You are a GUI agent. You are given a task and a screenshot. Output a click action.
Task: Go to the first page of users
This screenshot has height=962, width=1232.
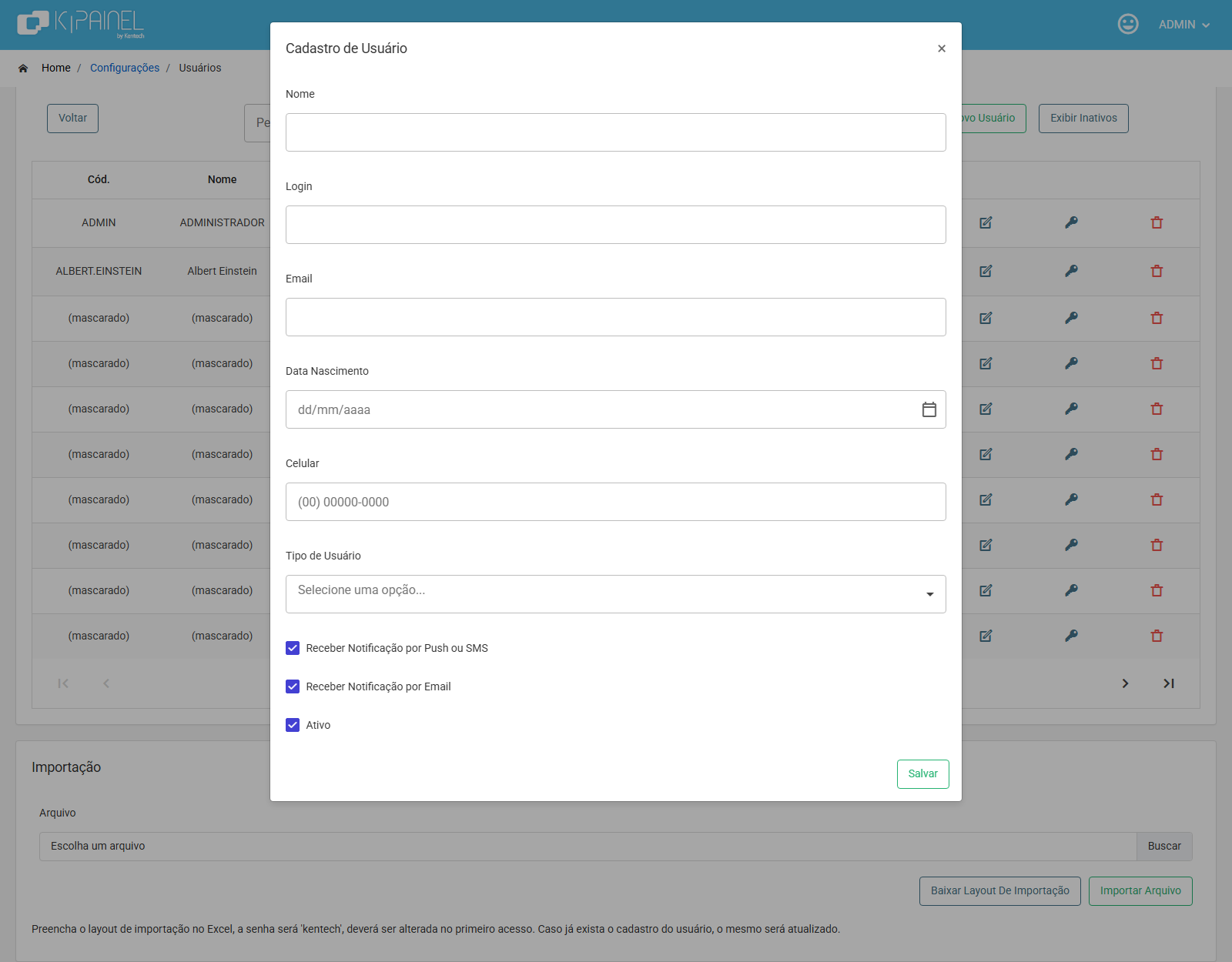click(63, 683)
